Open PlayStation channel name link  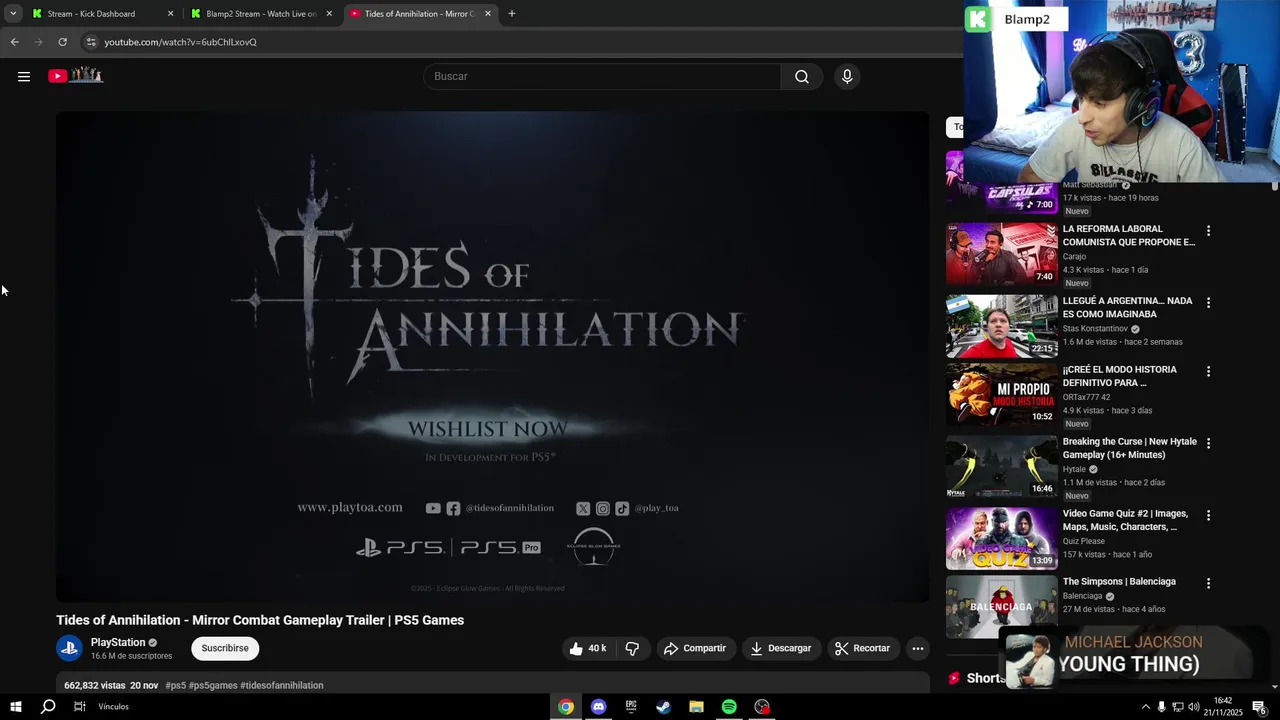click(118, 642)
